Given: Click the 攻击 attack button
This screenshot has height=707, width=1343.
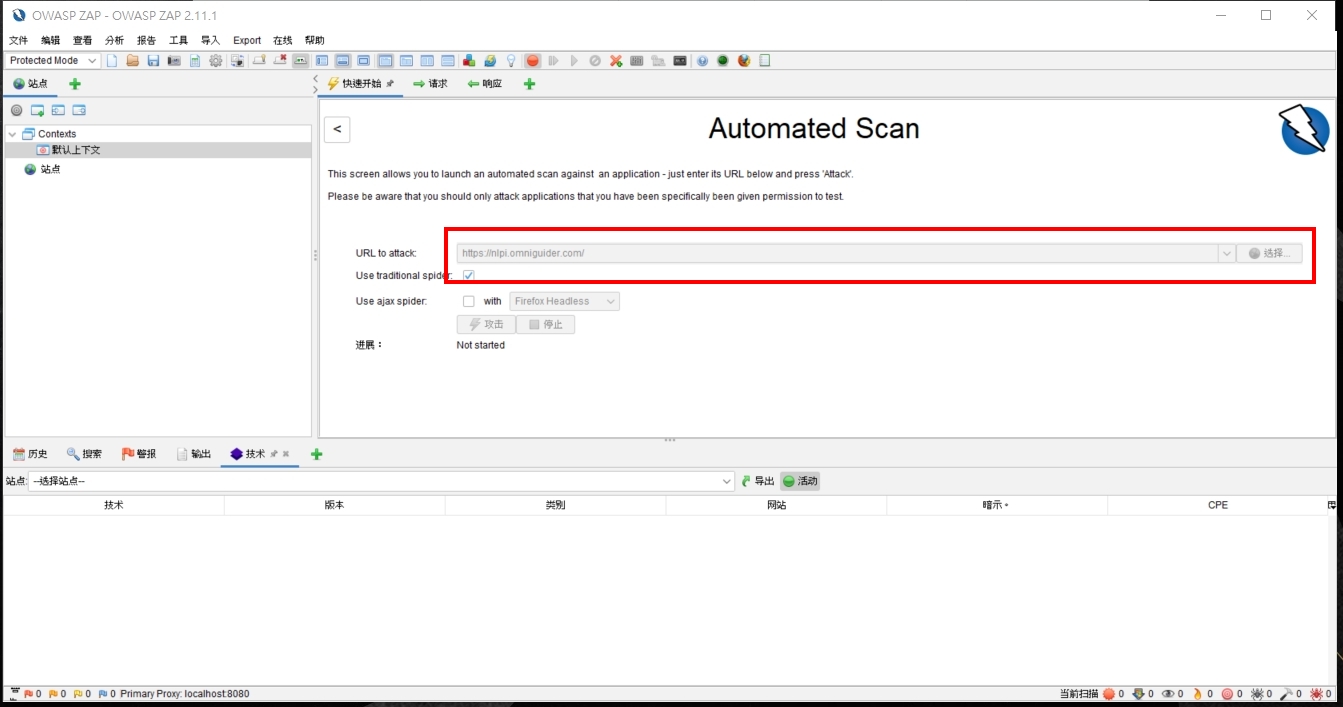Looking at the screenshot, I should click(x=487, y=324).
